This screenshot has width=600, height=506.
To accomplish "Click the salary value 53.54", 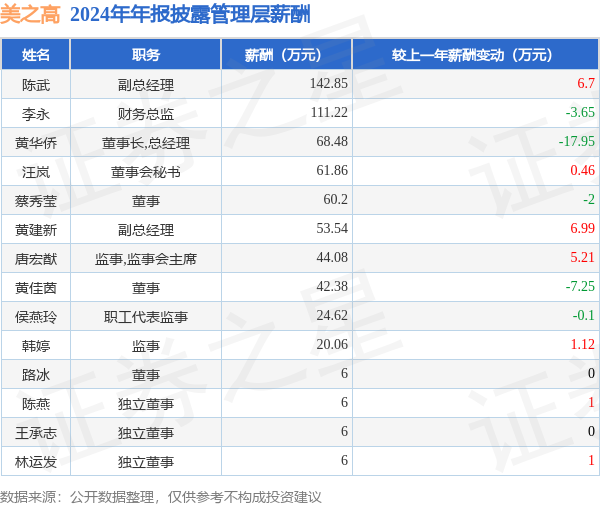I will 332,228.
